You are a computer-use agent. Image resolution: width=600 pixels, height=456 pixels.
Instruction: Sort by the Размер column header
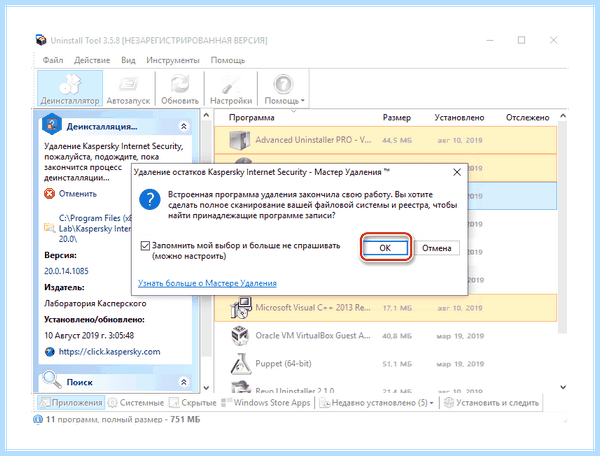(x=397, y=117)
